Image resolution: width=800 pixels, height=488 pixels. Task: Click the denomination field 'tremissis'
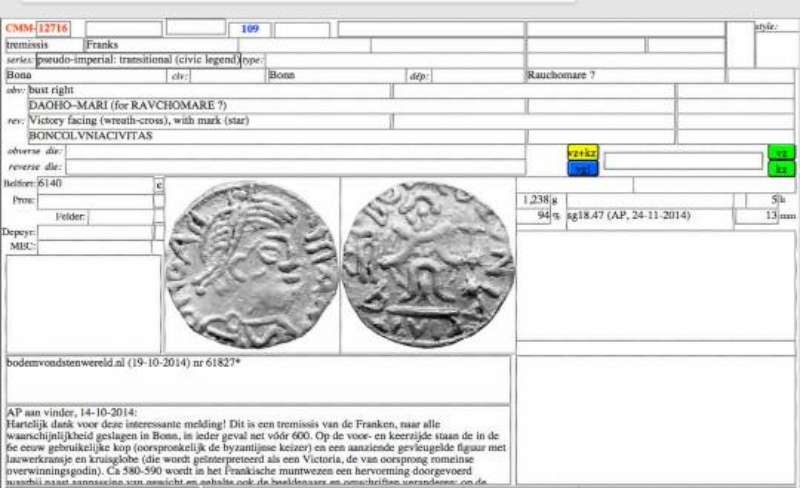pos(42,45)
